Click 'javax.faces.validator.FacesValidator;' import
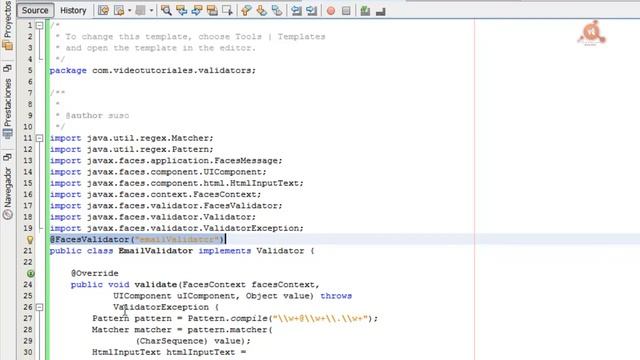This screenshot has height=360, width=640. 184,206
